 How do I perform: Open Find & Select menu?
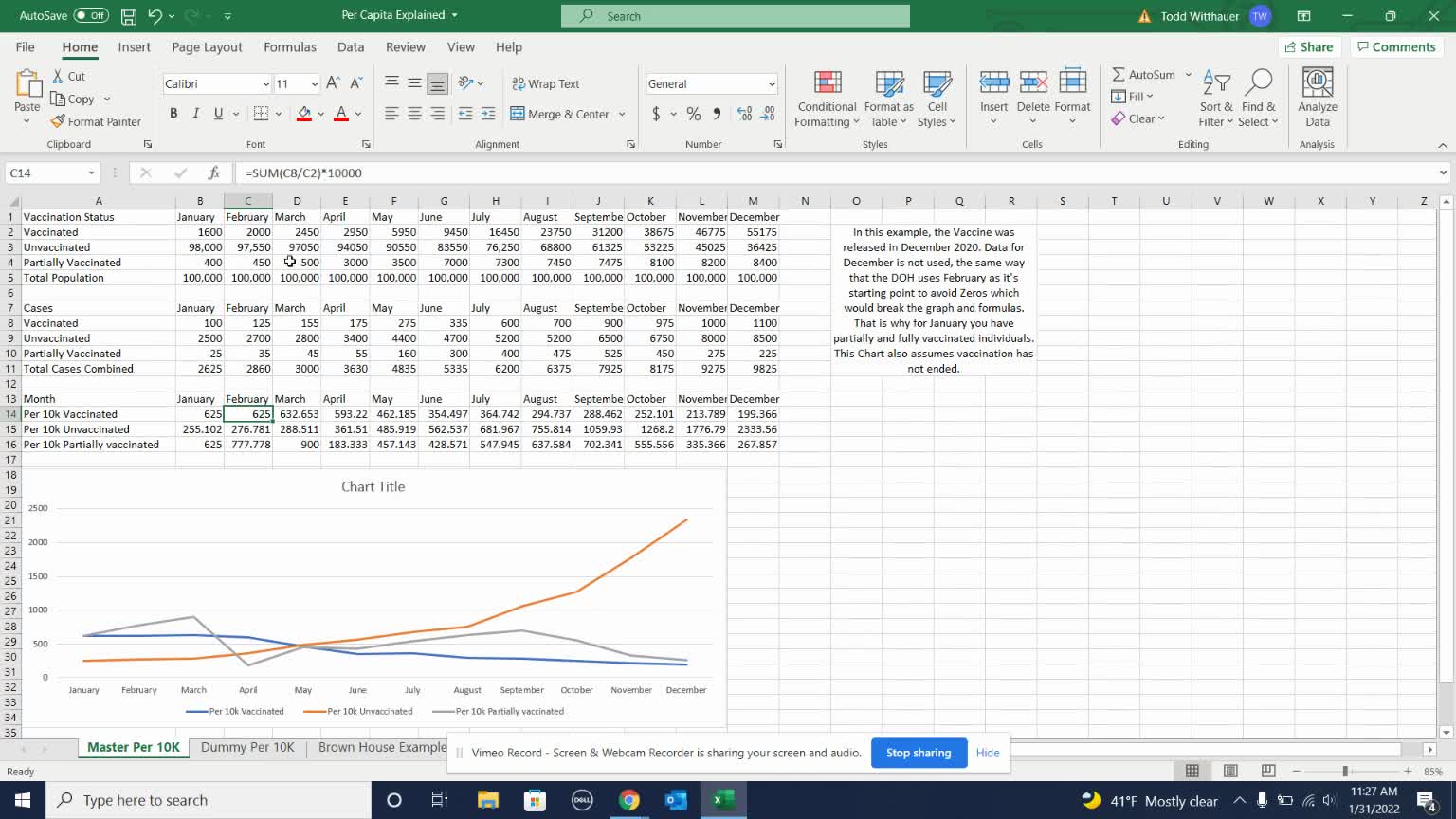point(1259,99)
